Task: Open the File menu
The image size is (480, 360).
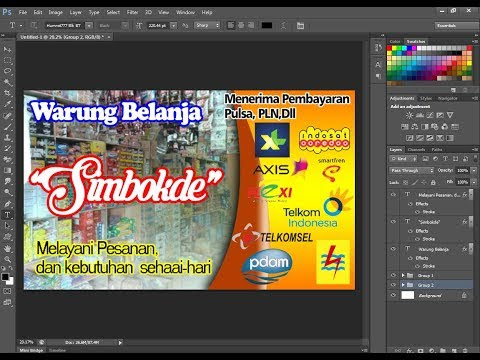Action: pos(23,12)
